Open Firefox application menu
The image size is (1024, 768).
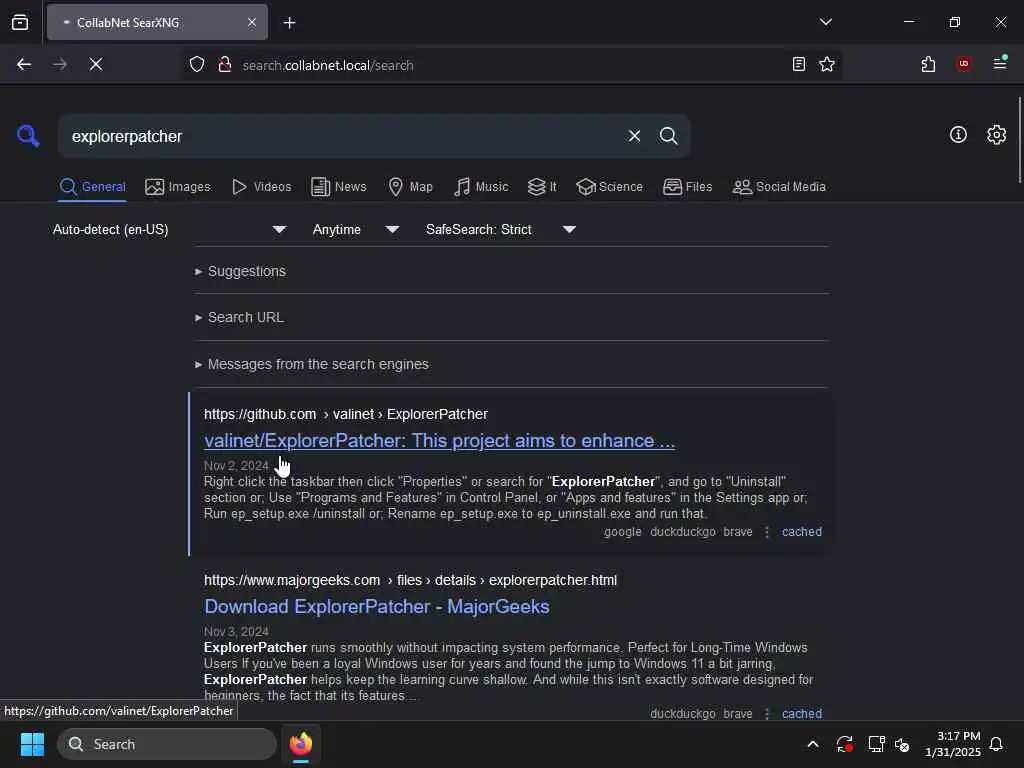pyautogui.click(x=1000, y=63)
